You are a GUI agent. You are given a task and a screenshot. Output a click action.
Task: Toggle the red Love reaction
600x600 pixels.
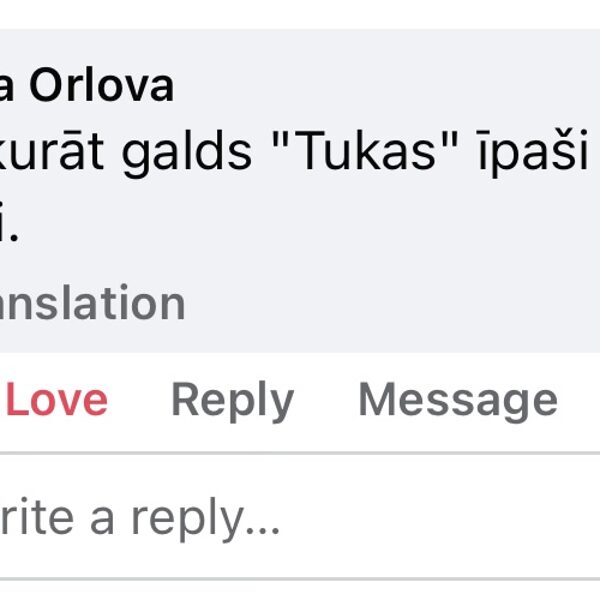[x=56, y=401]
